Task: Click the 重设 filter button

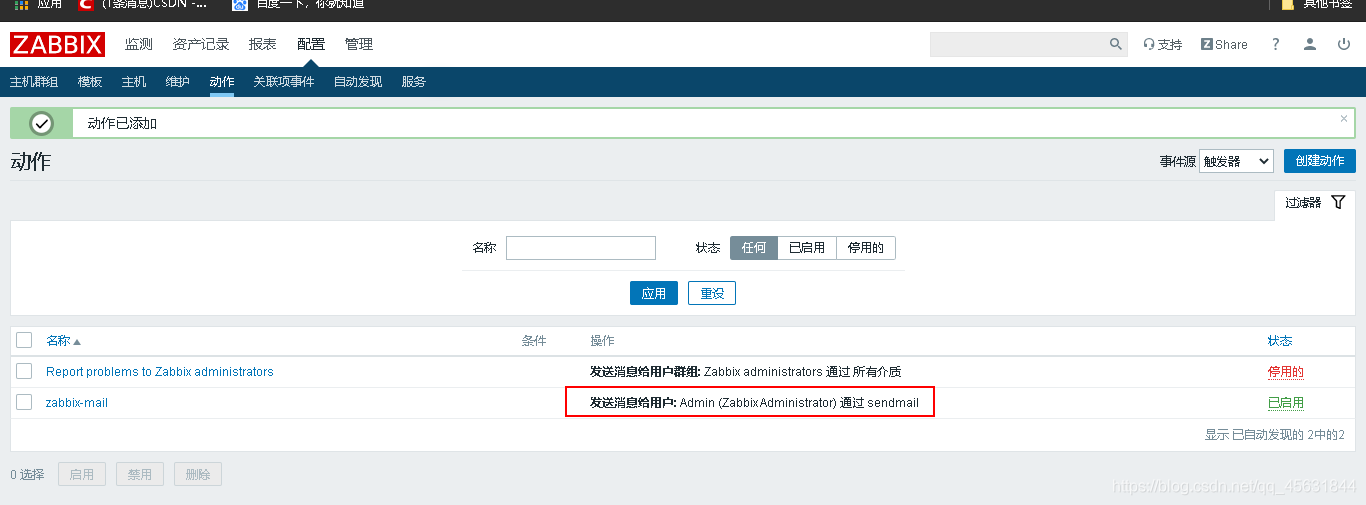Action: 712,293
